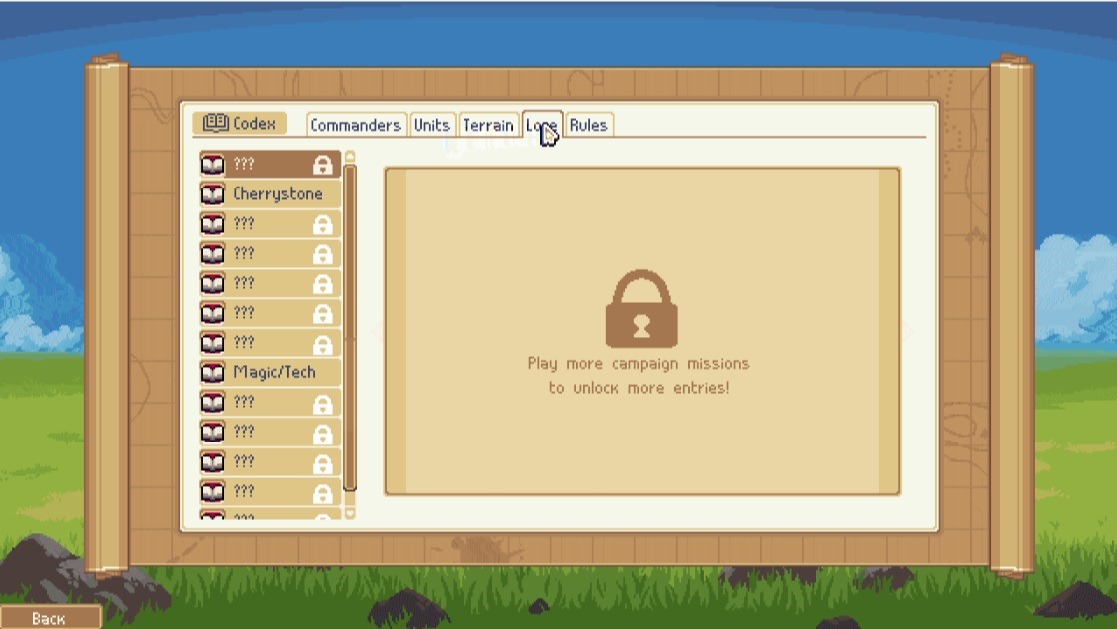Open the Commanders tab
Image resolution: width=1117 pixels, height=629 pixels.
[355, 125]
